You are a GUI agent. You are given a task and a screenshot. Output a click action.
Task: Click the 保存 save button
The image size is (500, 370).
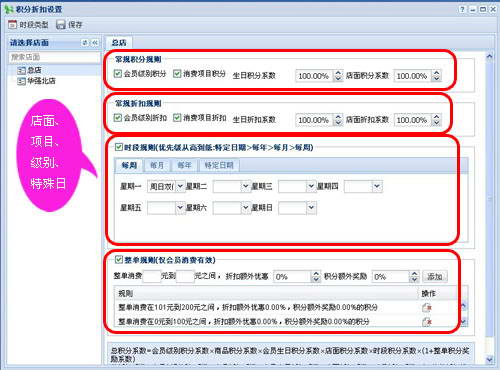tap(69, 25)
